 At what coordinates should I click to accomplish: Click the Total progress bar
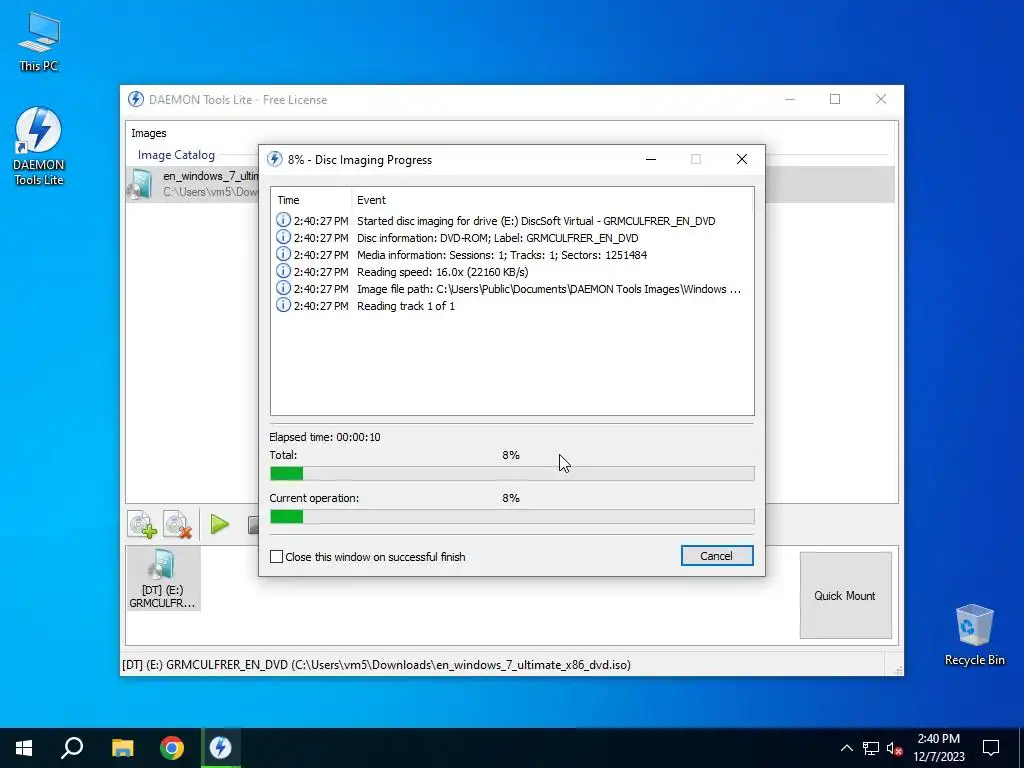click(x=512, y=473)
